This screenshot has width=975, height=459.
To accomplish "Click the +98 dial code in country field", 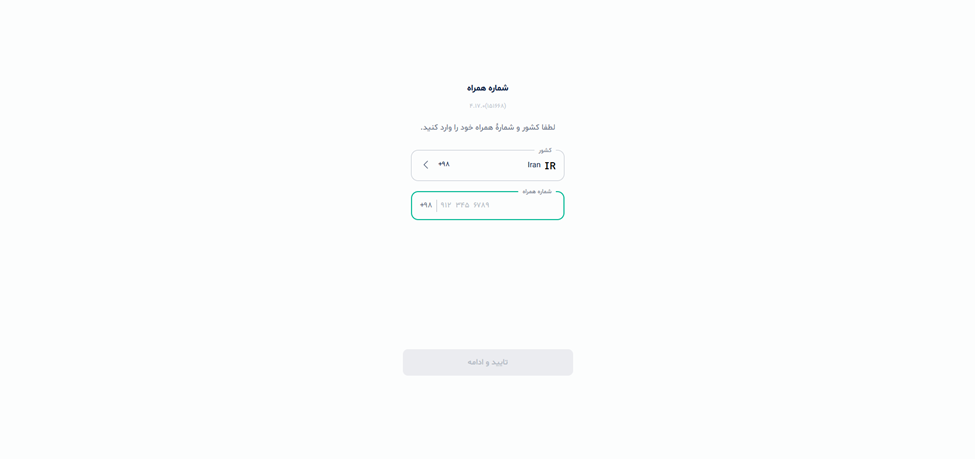I will [x=444, y=165].
